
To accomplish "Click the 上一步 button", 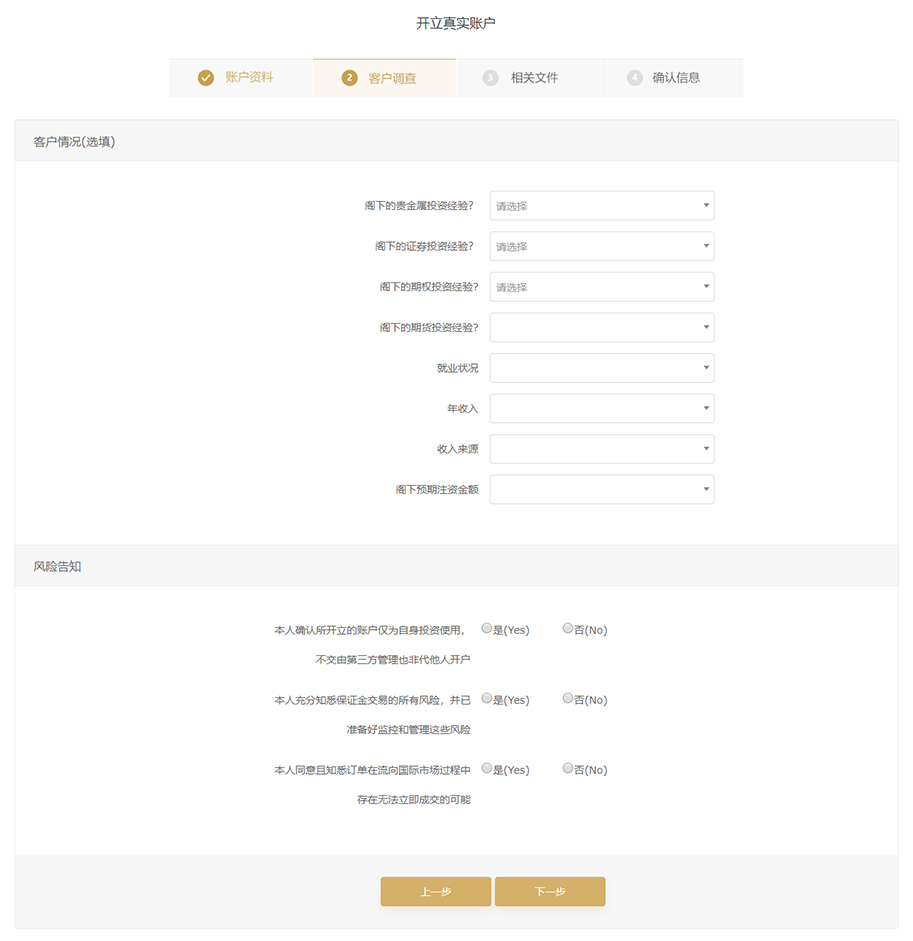I will coord(435,891).
